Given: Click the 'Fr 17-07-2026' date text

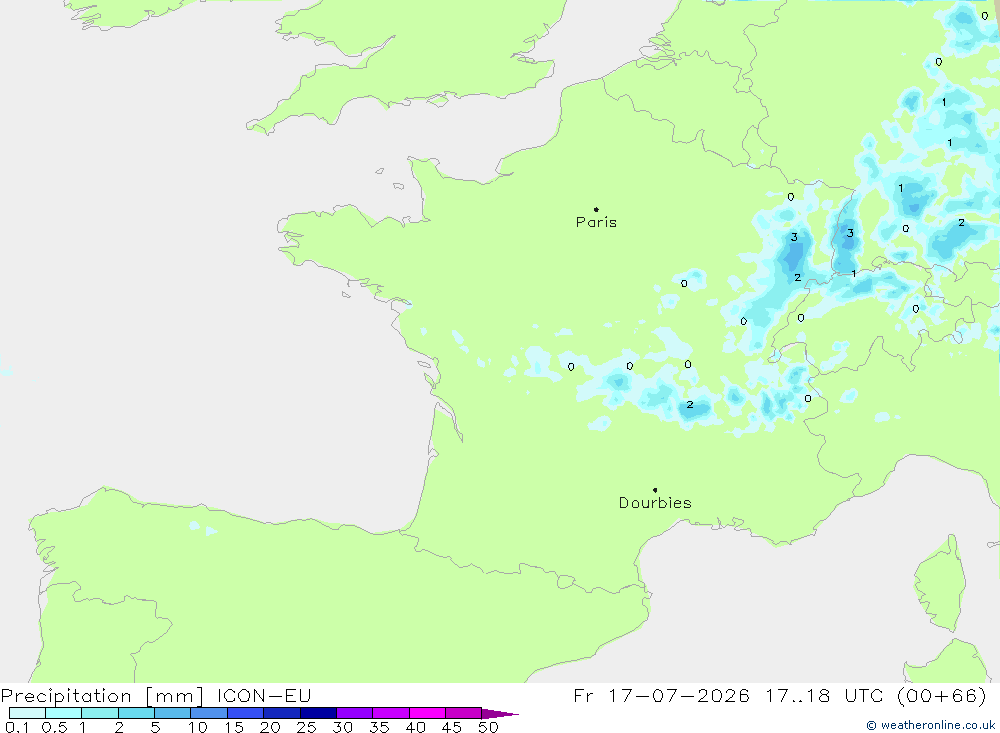Looking at the screenshot, I should [661, 695].
